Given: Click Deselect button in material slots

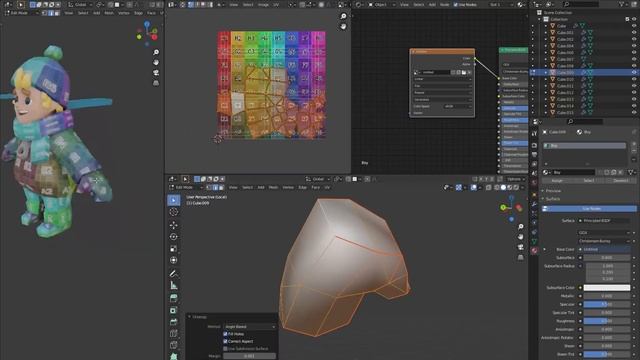Looking at the screenshot, I should 621,180.
